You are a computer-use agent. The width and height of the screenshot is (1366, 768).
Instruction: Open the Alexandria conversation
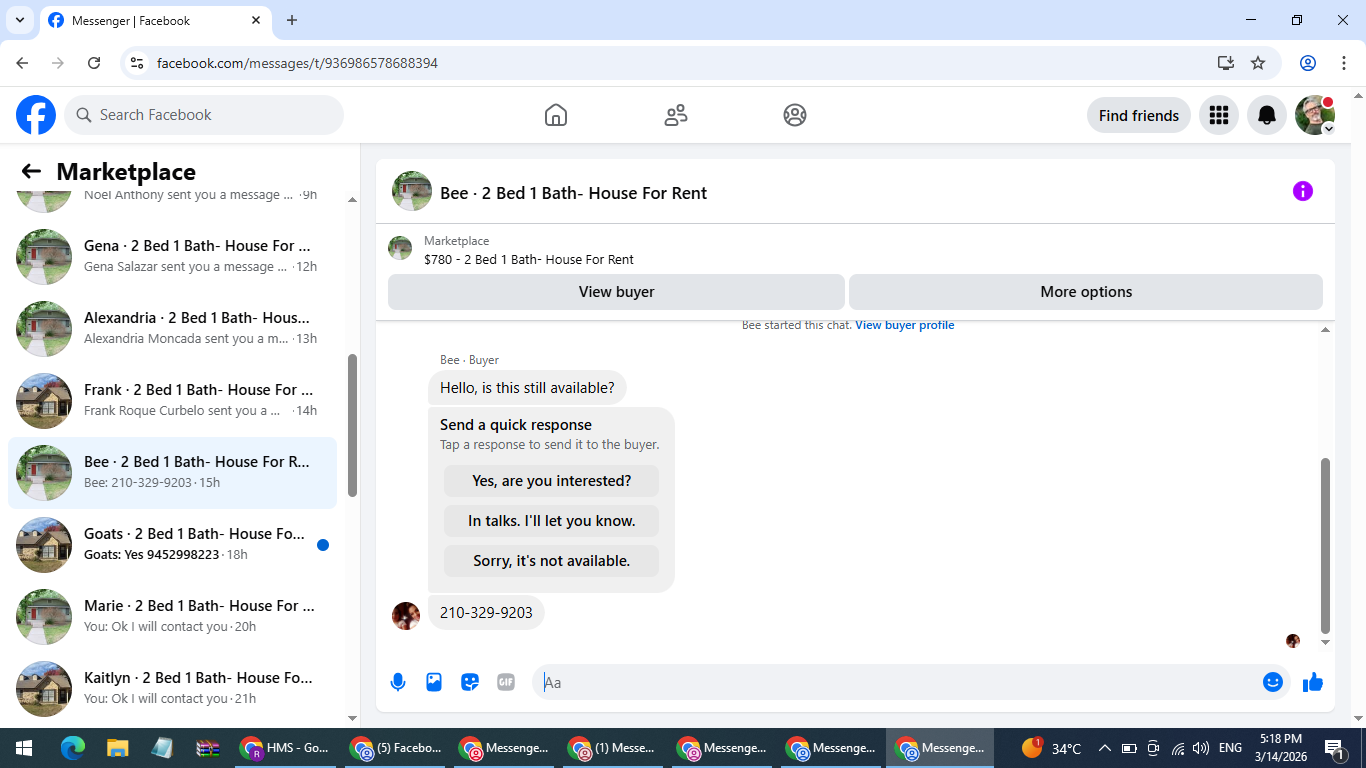pyautogui.click(x=172, y=329)
